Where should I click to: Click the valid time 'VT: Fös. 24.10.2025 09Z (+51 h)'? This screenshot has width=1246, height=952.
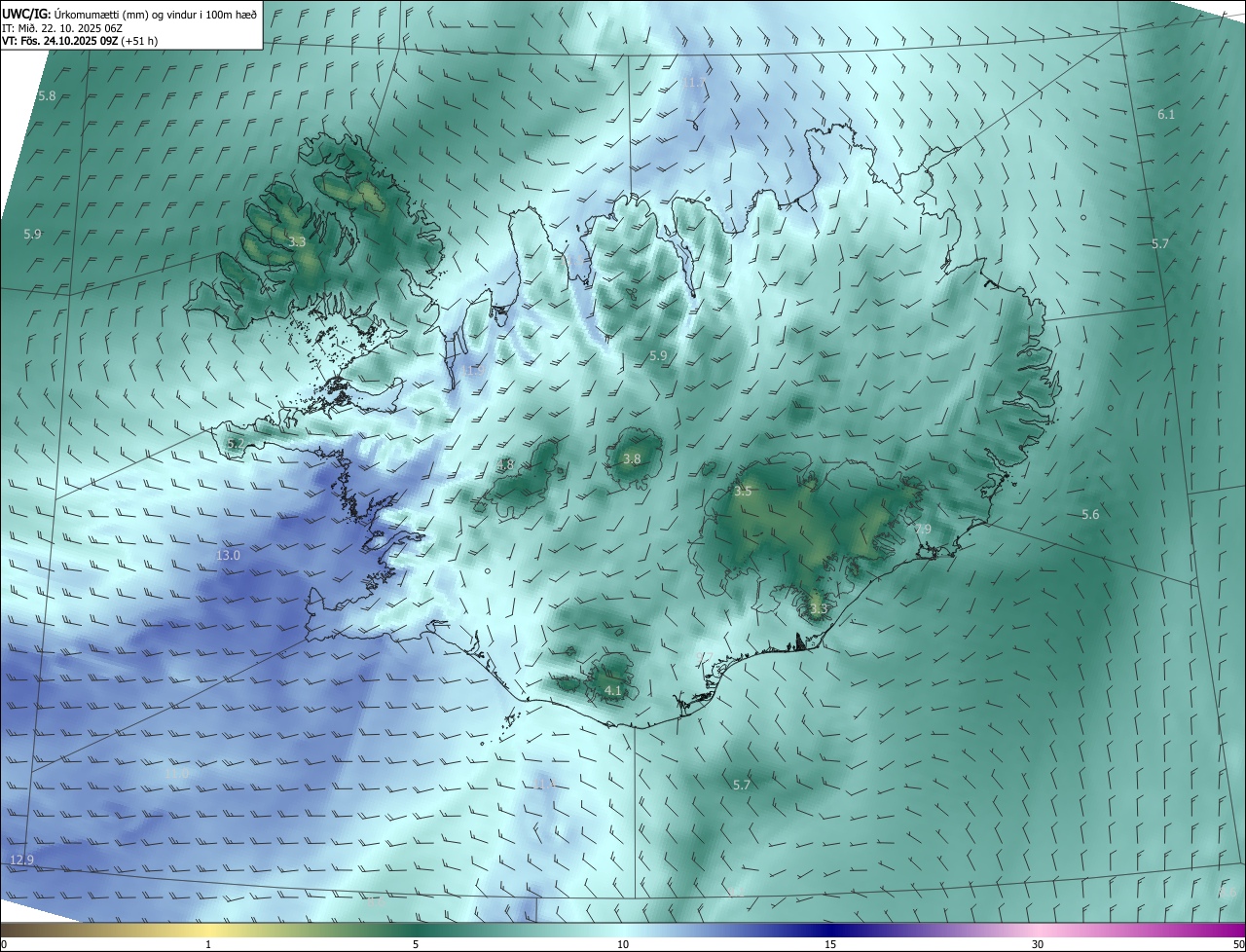point(80,41)
